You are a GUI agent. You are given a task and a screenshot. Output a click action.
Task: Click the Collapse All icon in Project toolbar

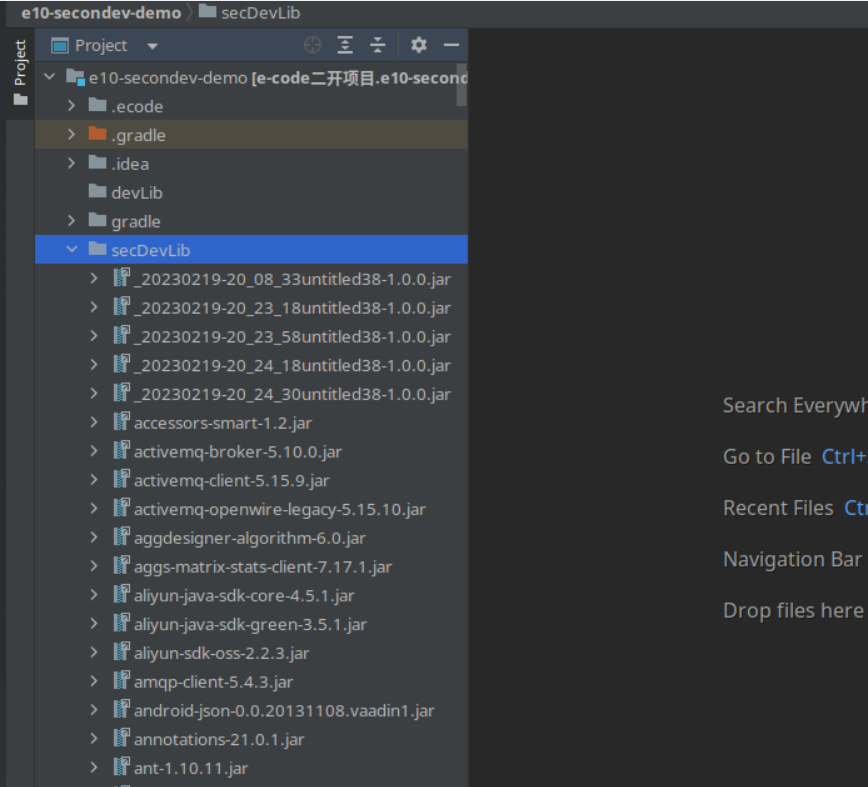(x=378, y=45)
